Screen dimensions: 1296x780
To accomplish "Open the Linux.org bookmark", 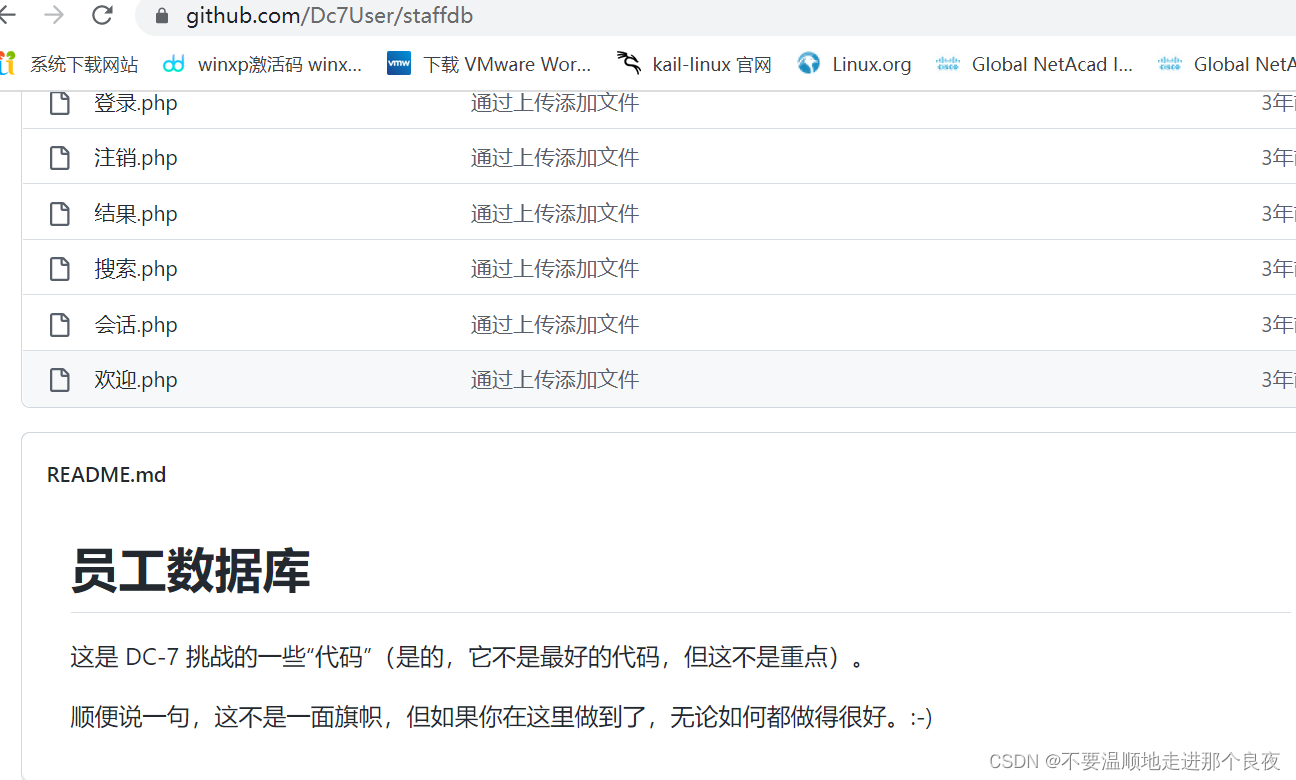I will coord(855,64).
